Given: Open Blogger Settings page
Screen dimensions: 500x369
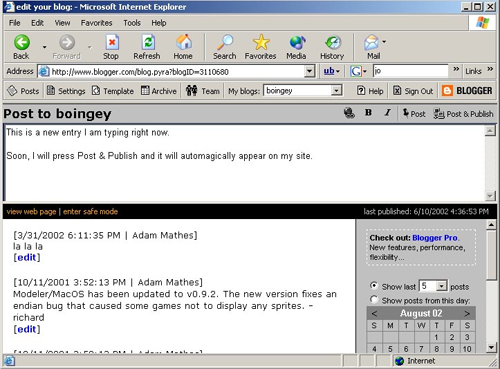Looking at the screenshot, I should [x=66, y=91].
